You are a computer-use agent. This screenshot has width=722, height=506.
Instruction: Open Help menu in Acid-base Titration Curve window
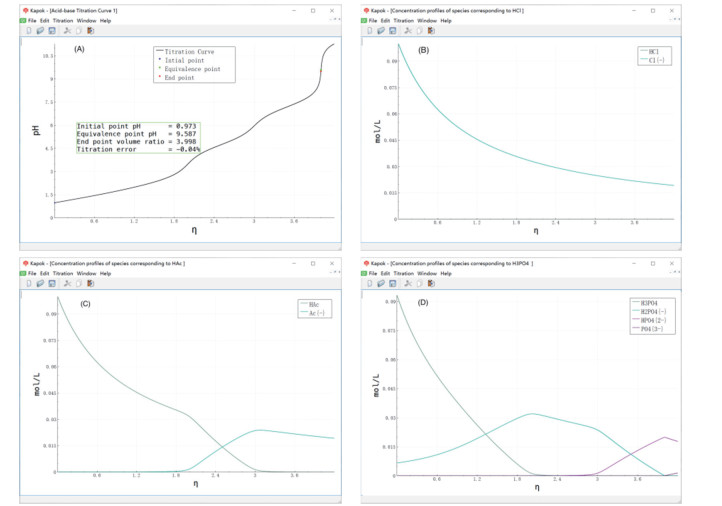coord(105,21)
